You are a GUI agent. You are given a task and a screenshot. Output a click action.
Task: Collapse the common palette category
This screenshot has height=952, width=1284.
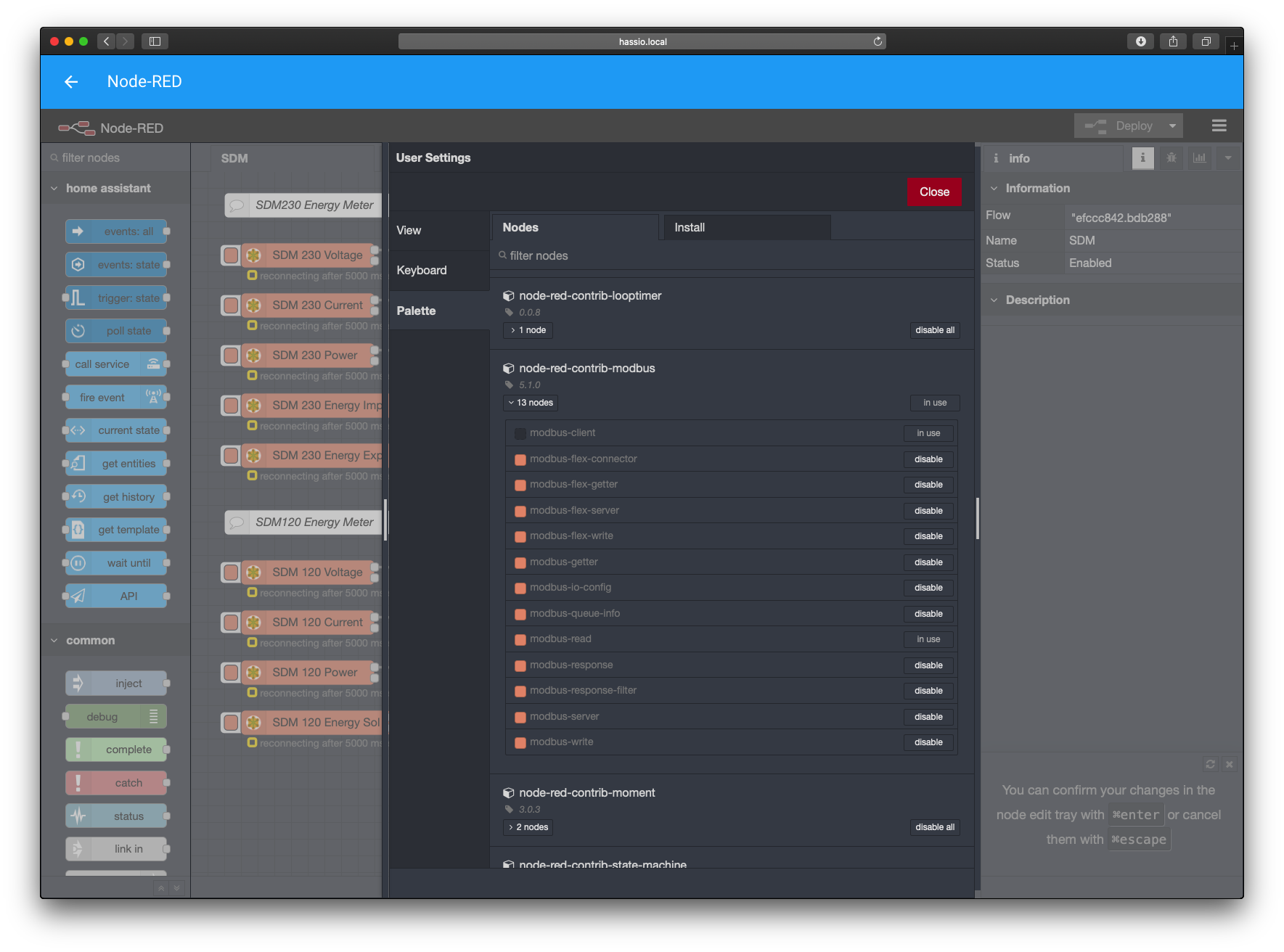pos(116,641)
